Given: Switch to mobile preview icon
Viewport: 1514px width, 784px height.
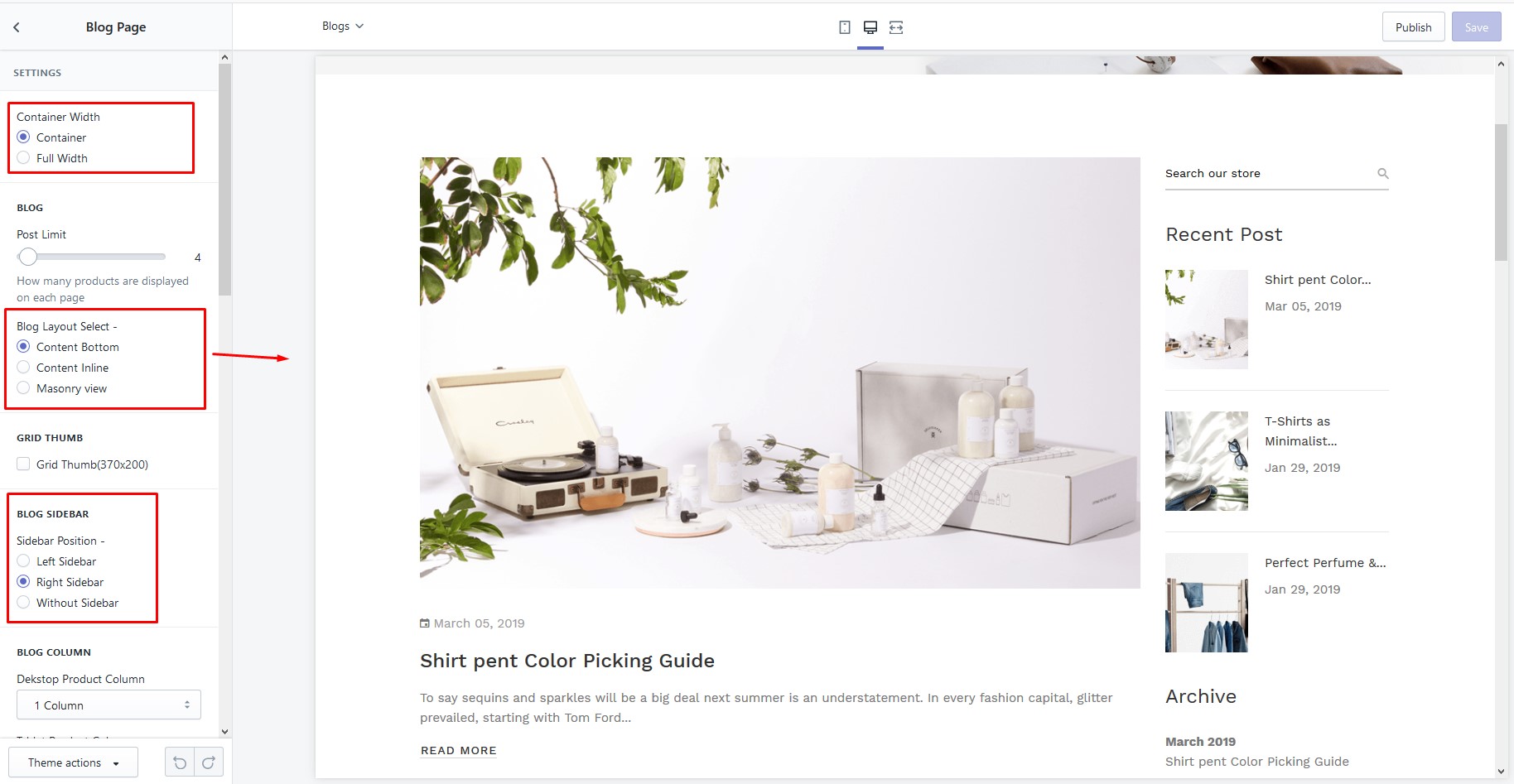Looking at the screenshot, I should (x=844, y=27).
